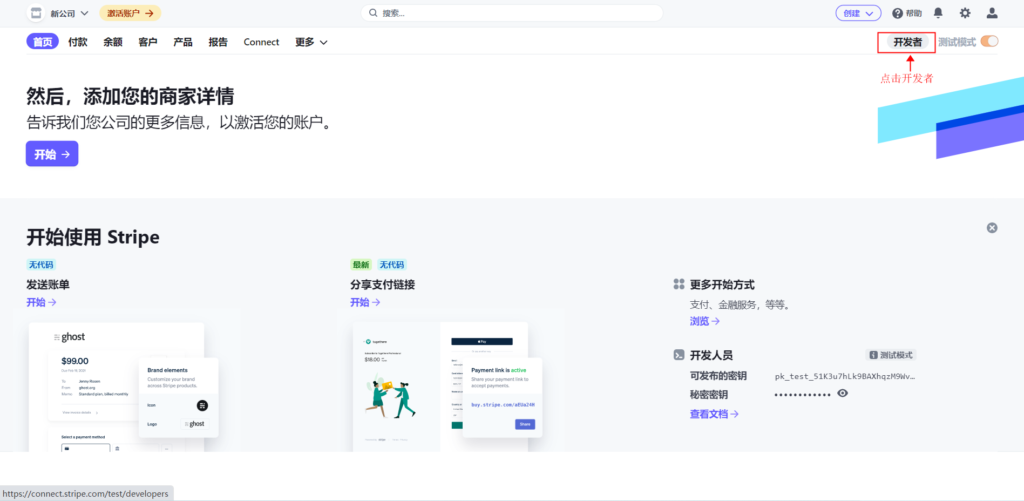Switch to the 付款 tab
1024x501 pixels.
click(x=78, y=42)
